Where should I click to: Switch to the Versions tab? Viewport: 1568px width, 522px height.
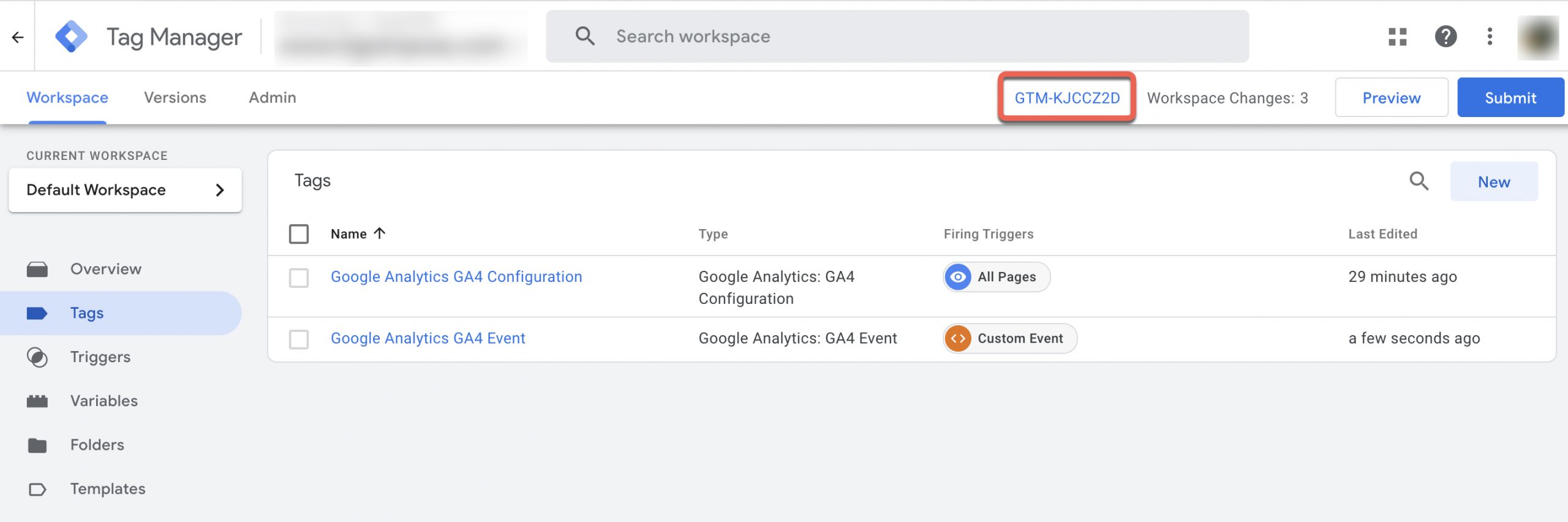coord(175,98)
